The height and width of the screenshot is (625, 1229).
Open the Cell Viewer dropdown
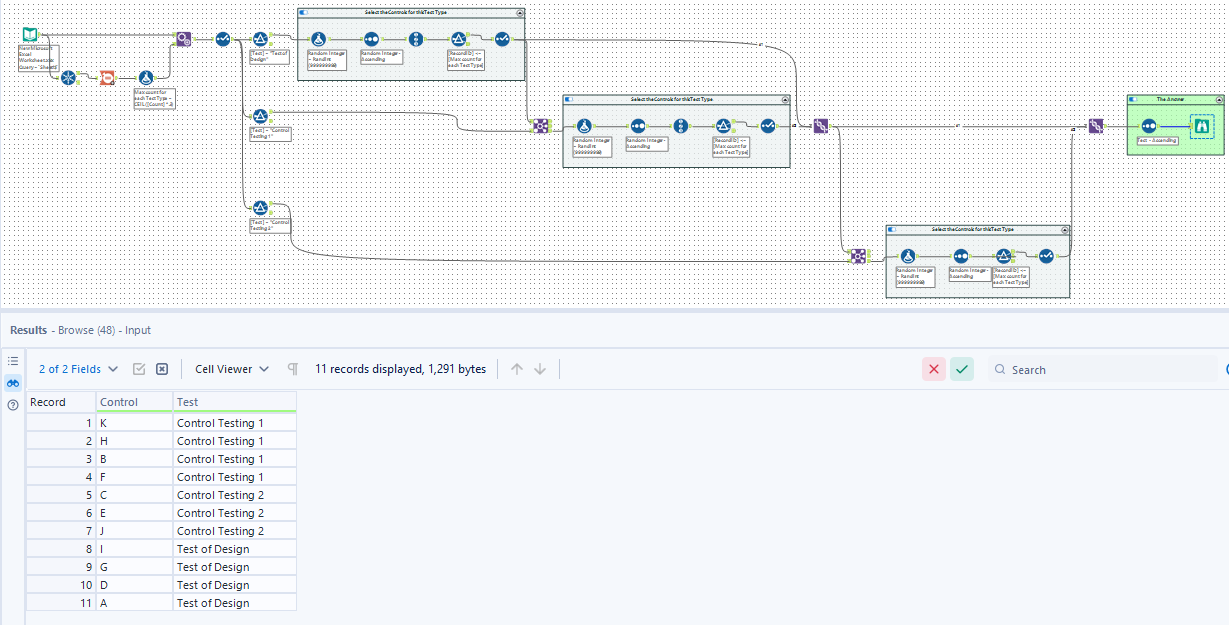pyautogui.click(x=231, y=368)
